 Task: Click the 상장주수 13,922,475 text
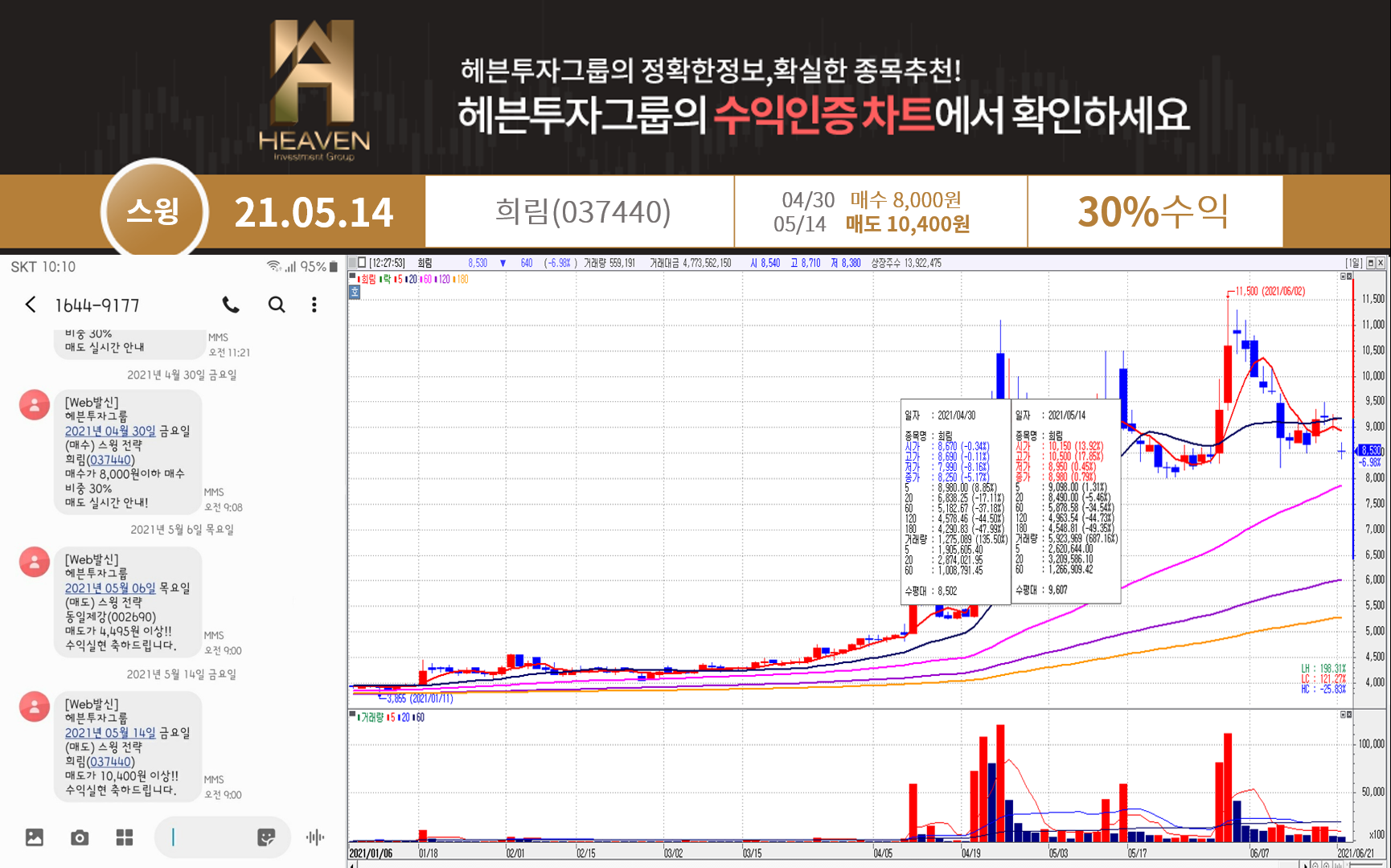pos(906,263)
